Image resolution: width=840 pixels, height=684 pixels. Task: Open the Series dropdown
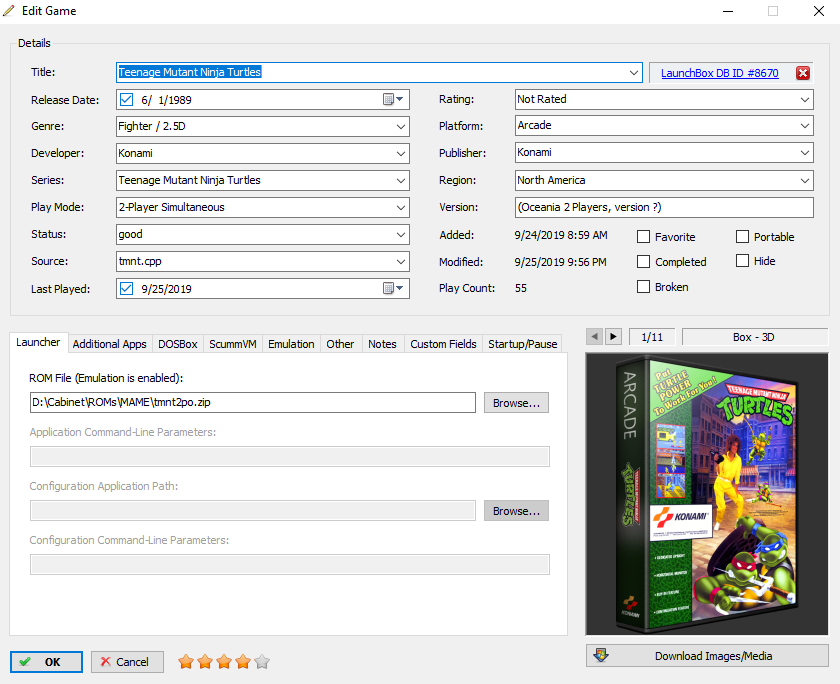click(401, 181)
